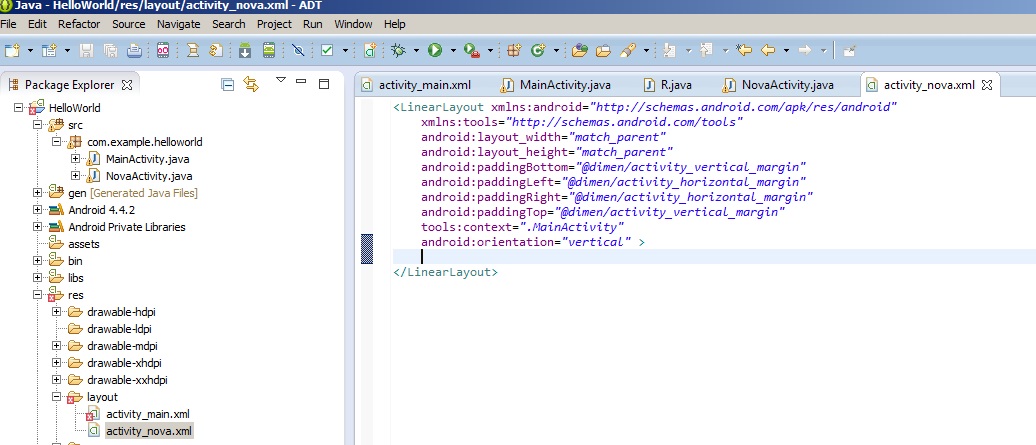Click the second New file toolbar icon
Image resolution: width=1036 pixels, height=445 pixels.
point(50,50)
